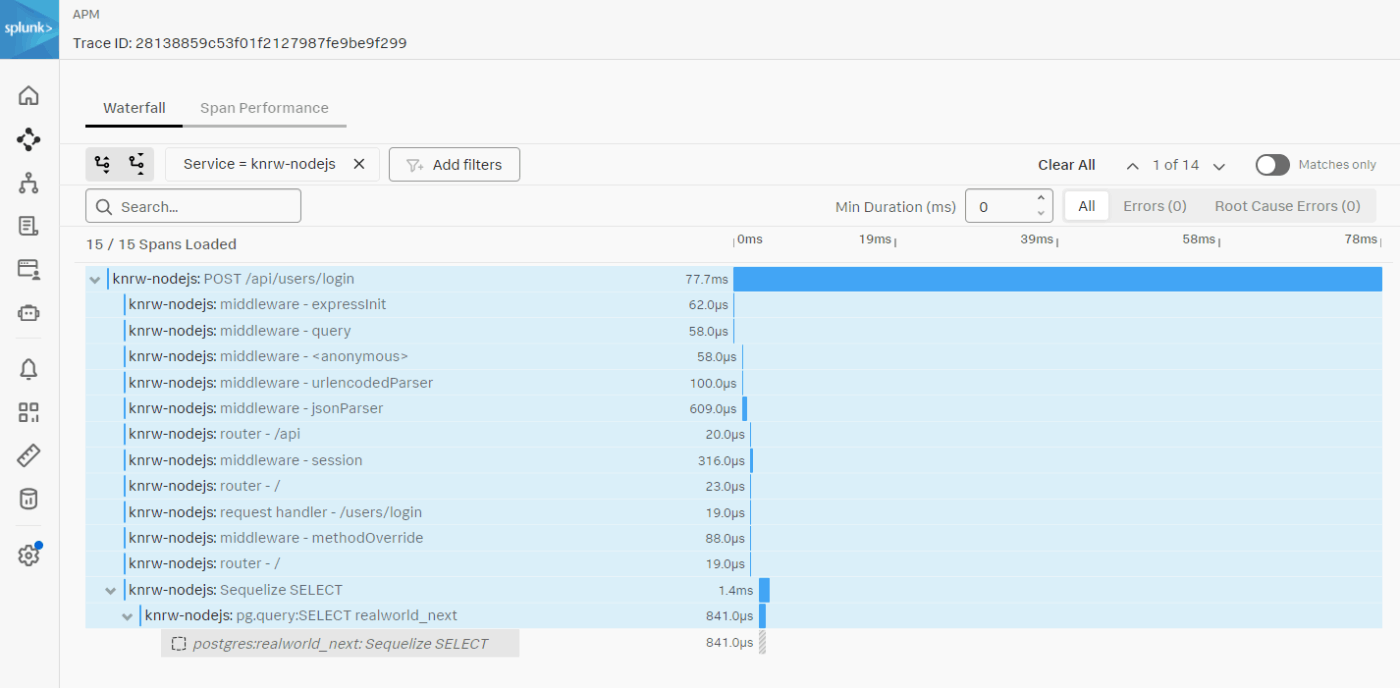Image resolution: width=1400 pixels, height=688 pixels.
Task: Increase Min Duration with up stepper
Action: tap(1041, 198)
